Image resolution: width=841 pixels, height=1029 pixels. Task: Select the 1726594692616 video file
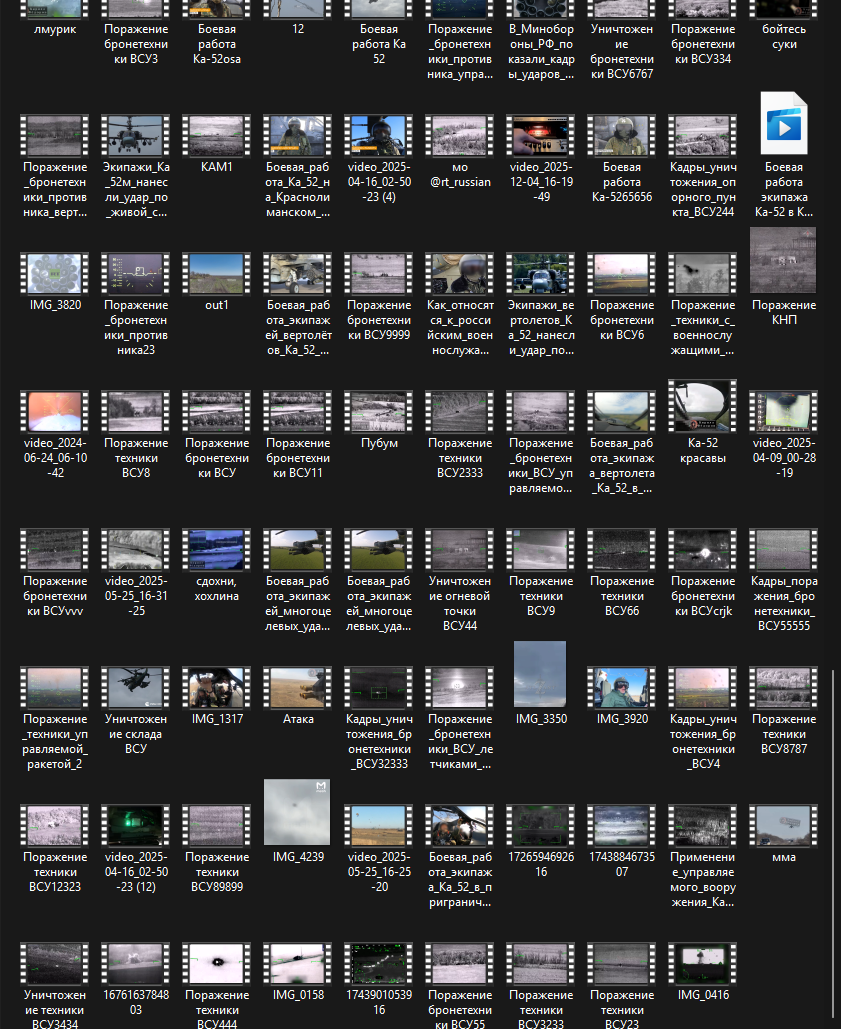541,841
